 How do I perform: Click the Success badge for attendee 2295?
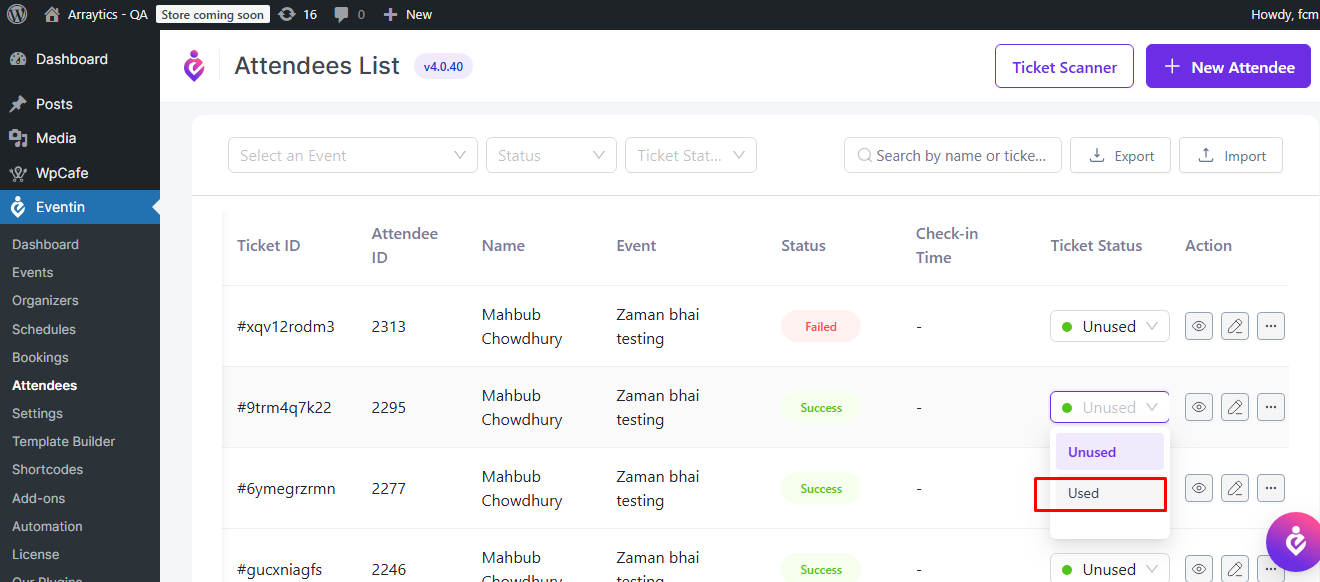821,407
